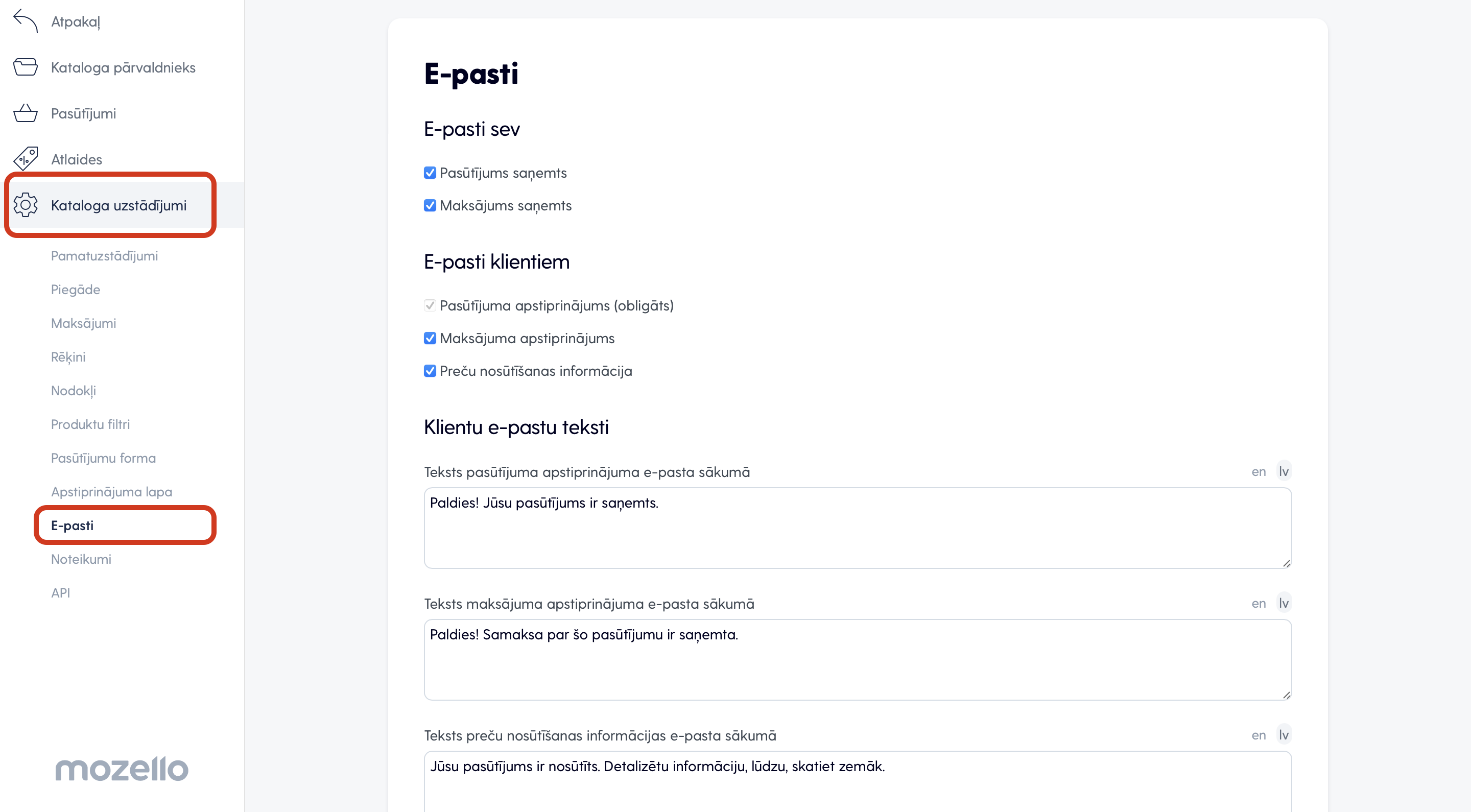Screen dimensions: 1471x812
Task: Open the API submenu item
Action: [61, 593]
